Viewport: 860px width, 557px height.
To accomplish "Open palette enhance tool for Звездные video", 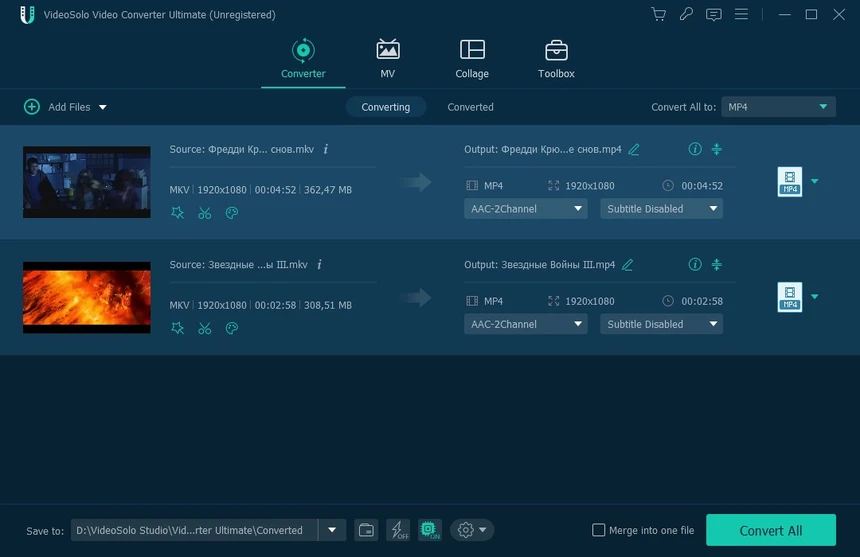I will pos(232,328).
